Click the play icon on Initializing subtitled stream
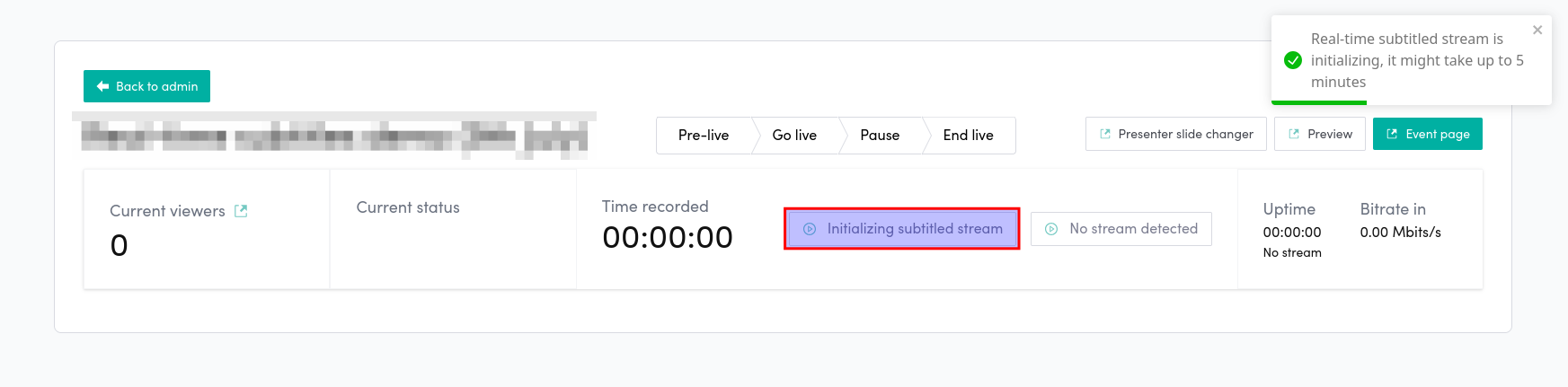Screen dimensions: 1568x387 click(x=810, y=229)
